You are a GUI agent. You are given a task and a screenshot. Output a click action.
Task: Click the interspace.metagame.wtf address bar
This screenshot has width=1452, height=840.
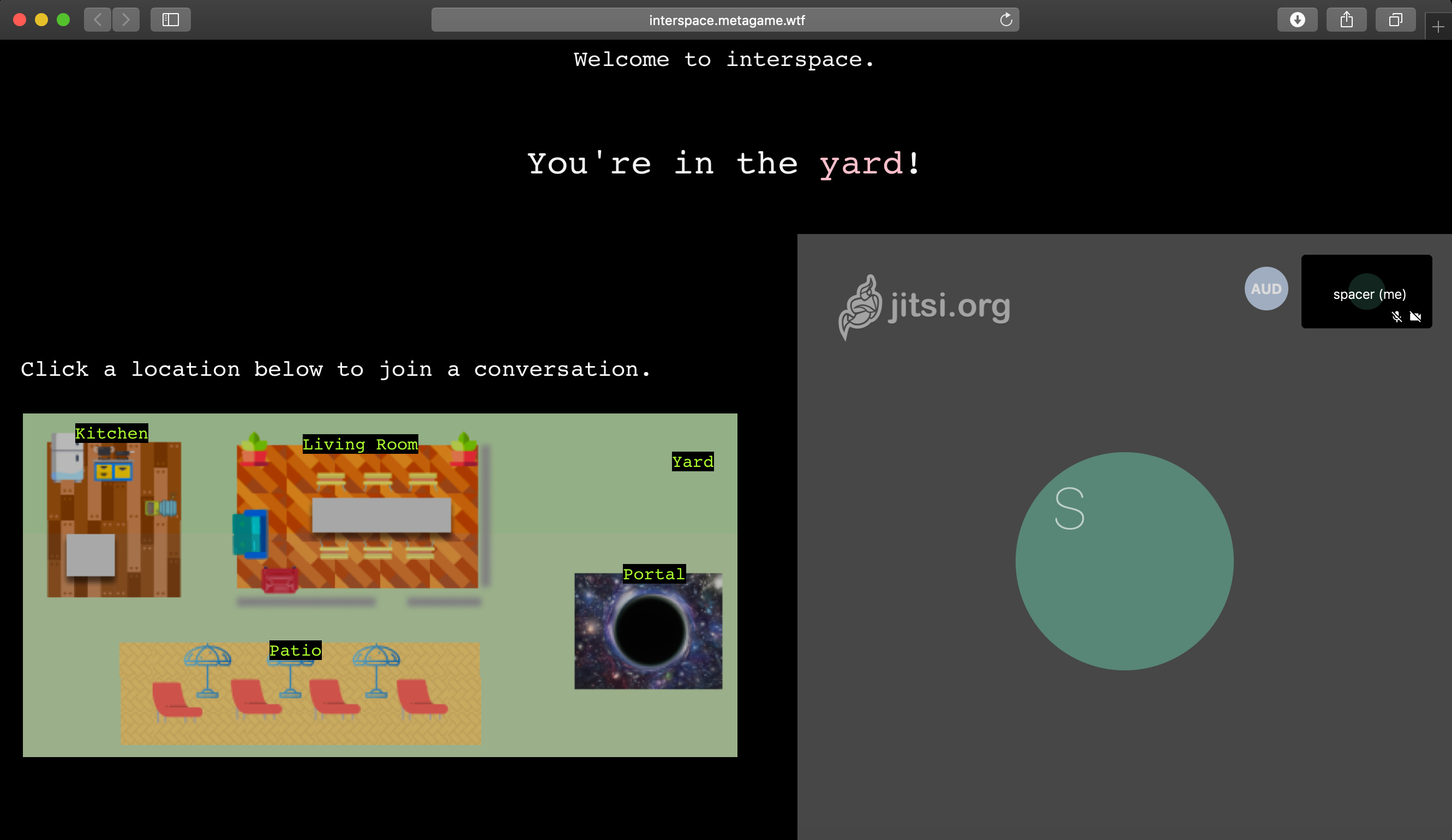click(x=725, y=20)
